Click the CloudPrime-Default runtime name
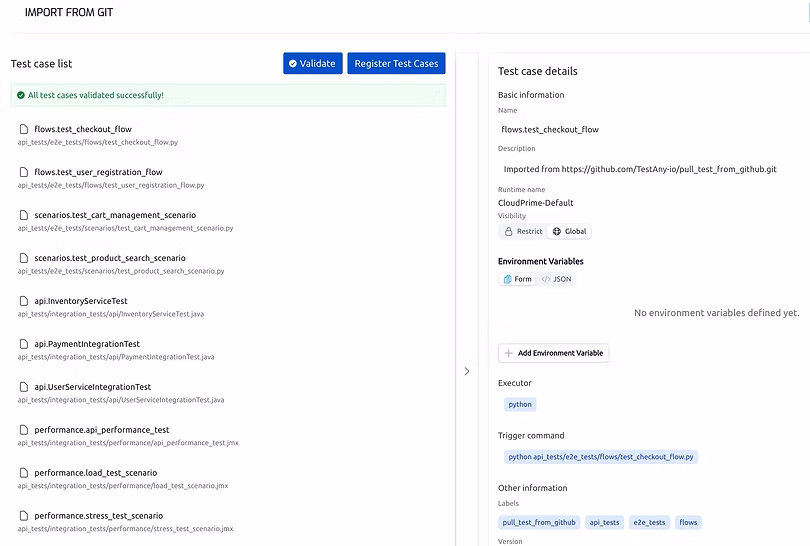810x546 pixels. point(536,203)
